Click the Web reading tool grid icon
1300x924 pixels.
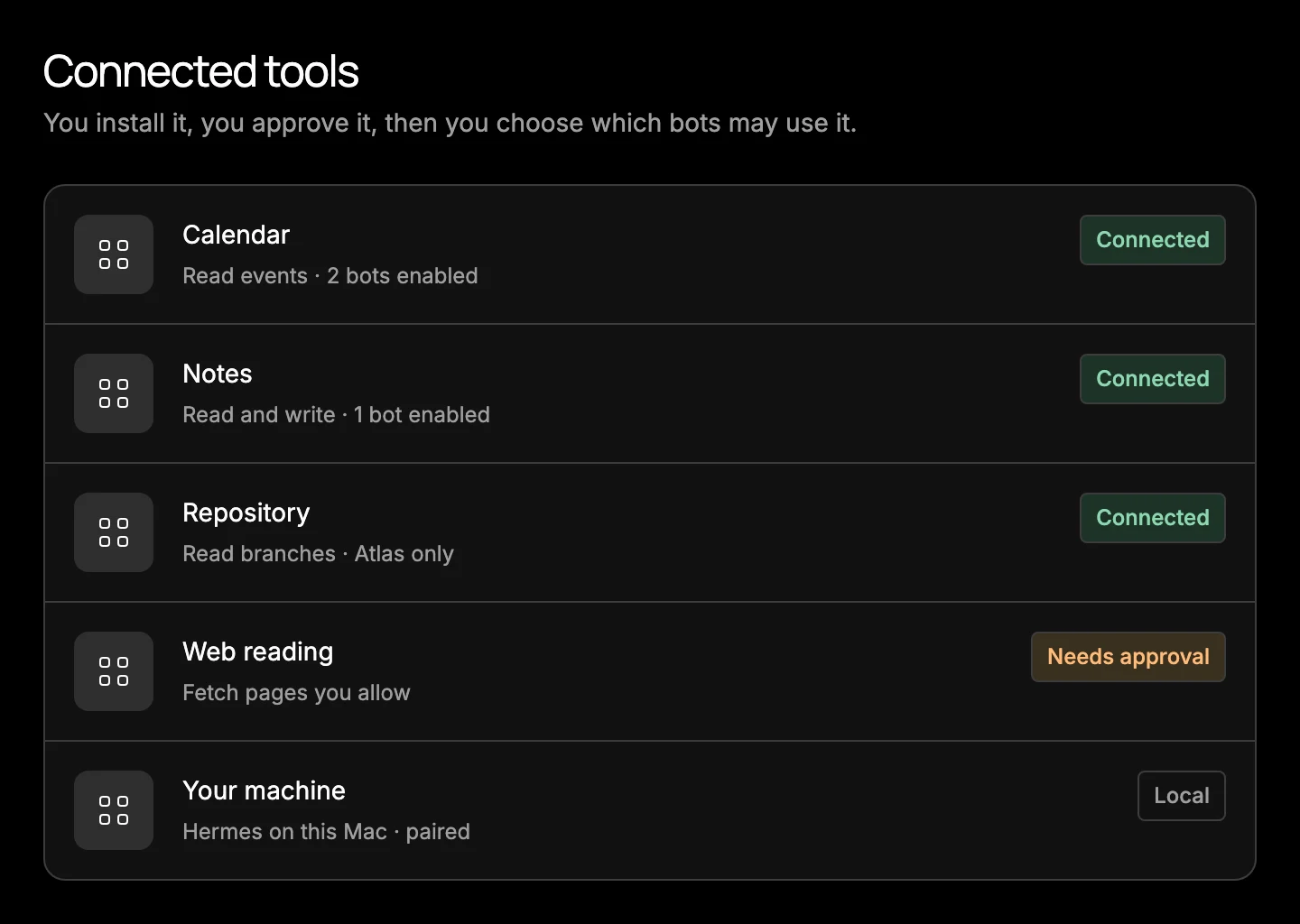pyautogui.click(x=114, y=671)
